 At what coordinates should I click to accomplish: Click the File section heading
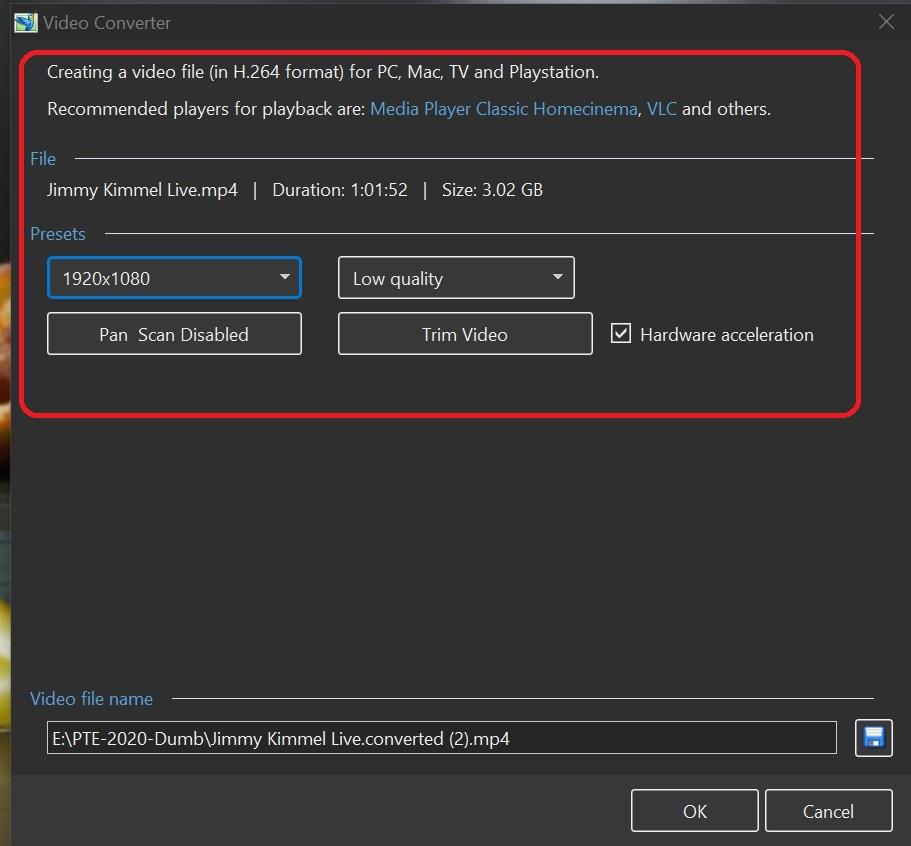pyautogui.click(x=43, y=159)
